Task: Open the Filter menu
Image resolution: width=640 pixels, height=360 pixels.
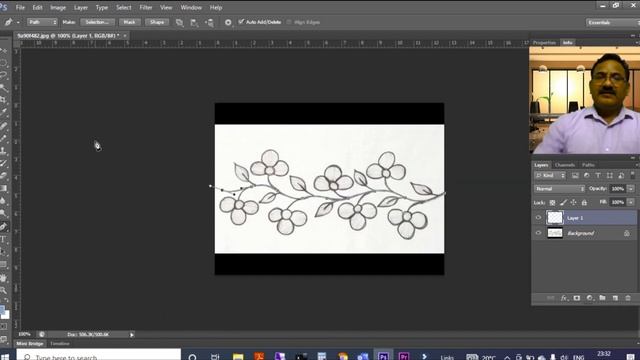Action: (146, 7)
